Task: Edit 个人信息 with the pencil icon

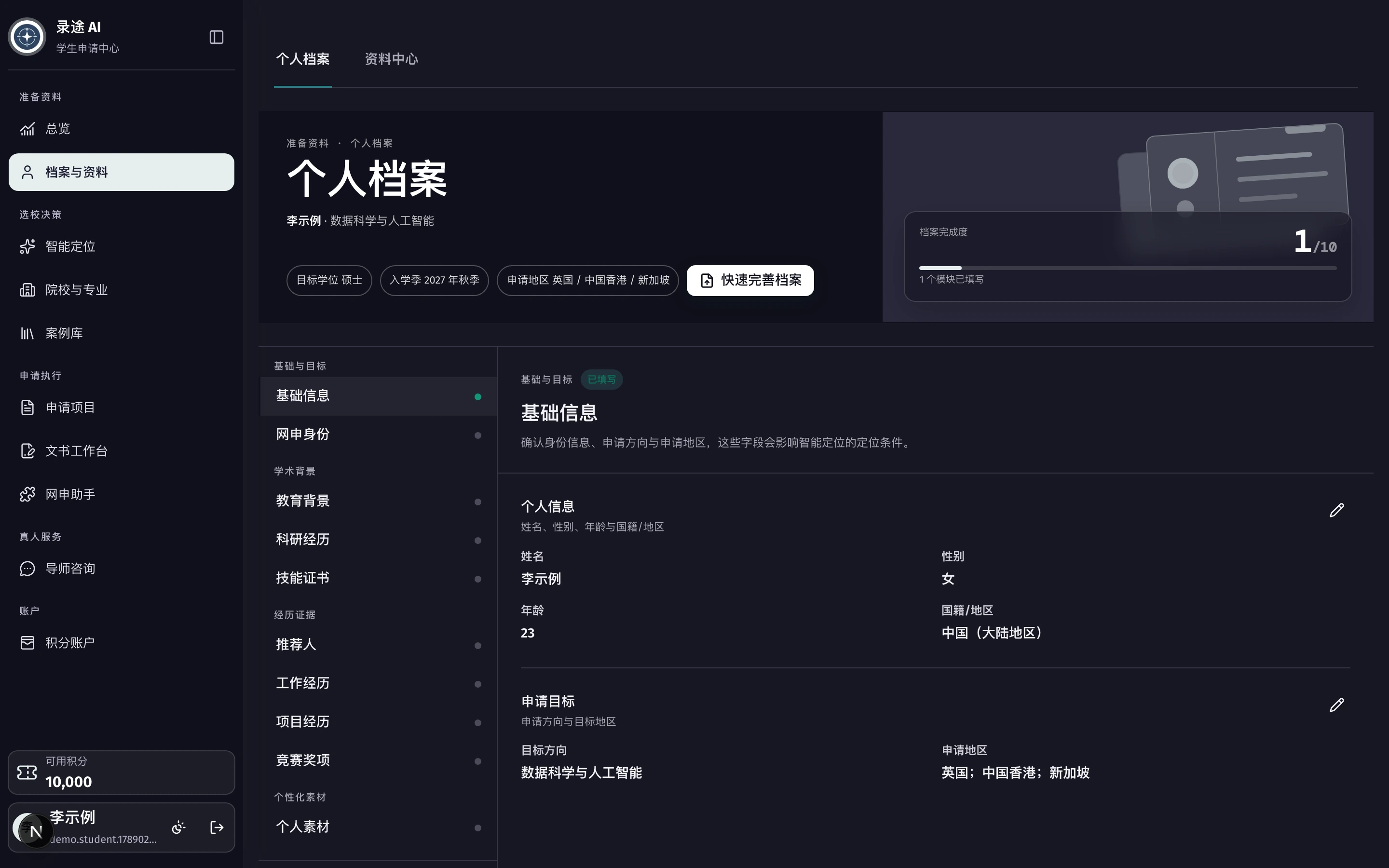Action: point(1337,510)
